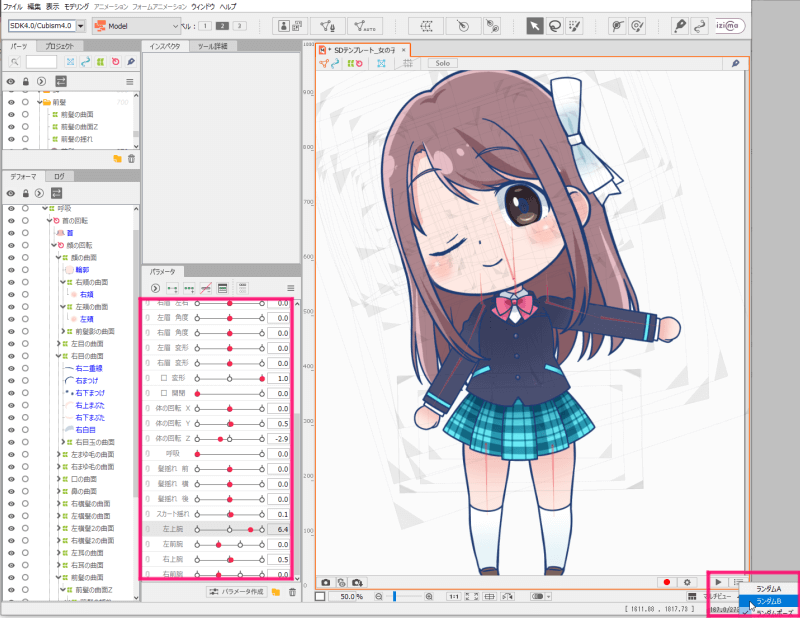800x618 pixels.
Task: Toggle lock circle for 右白目 row
Action: pyautogui.click(x=25, y=430)
